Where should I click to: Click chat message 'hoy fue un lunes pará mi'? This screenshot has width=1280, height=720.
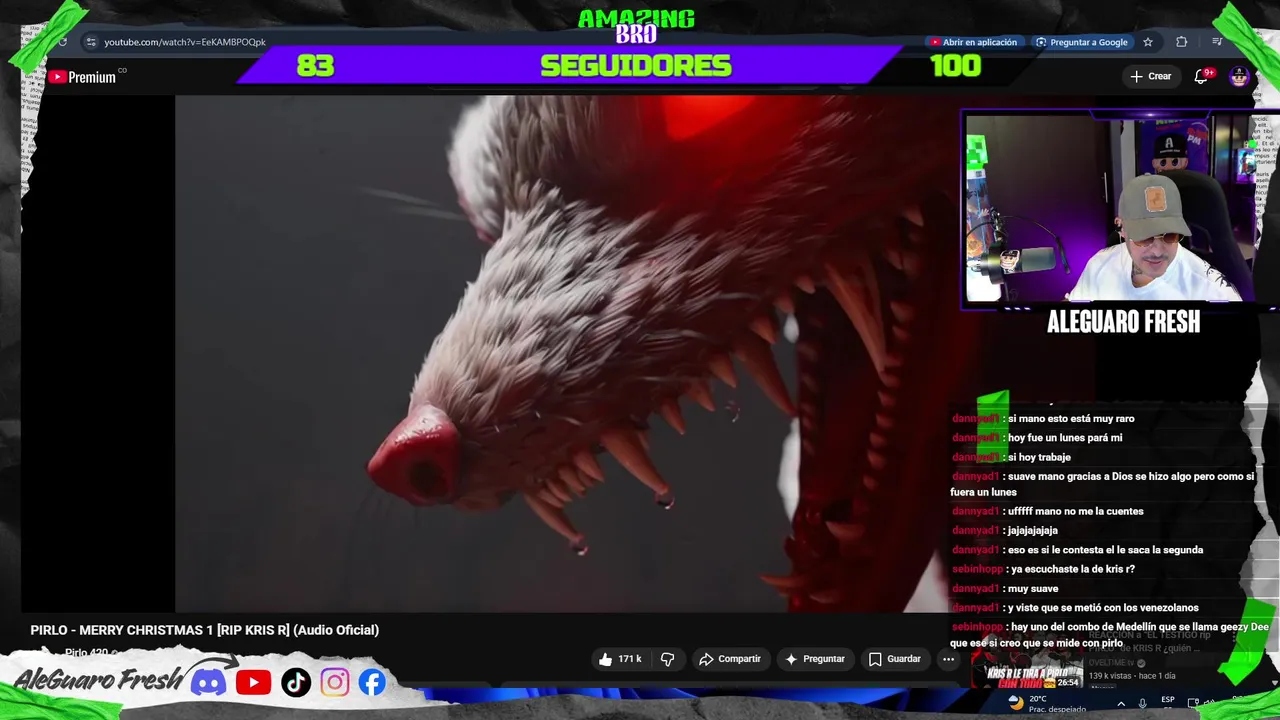pyautogui.click(x=1065, y=438)
